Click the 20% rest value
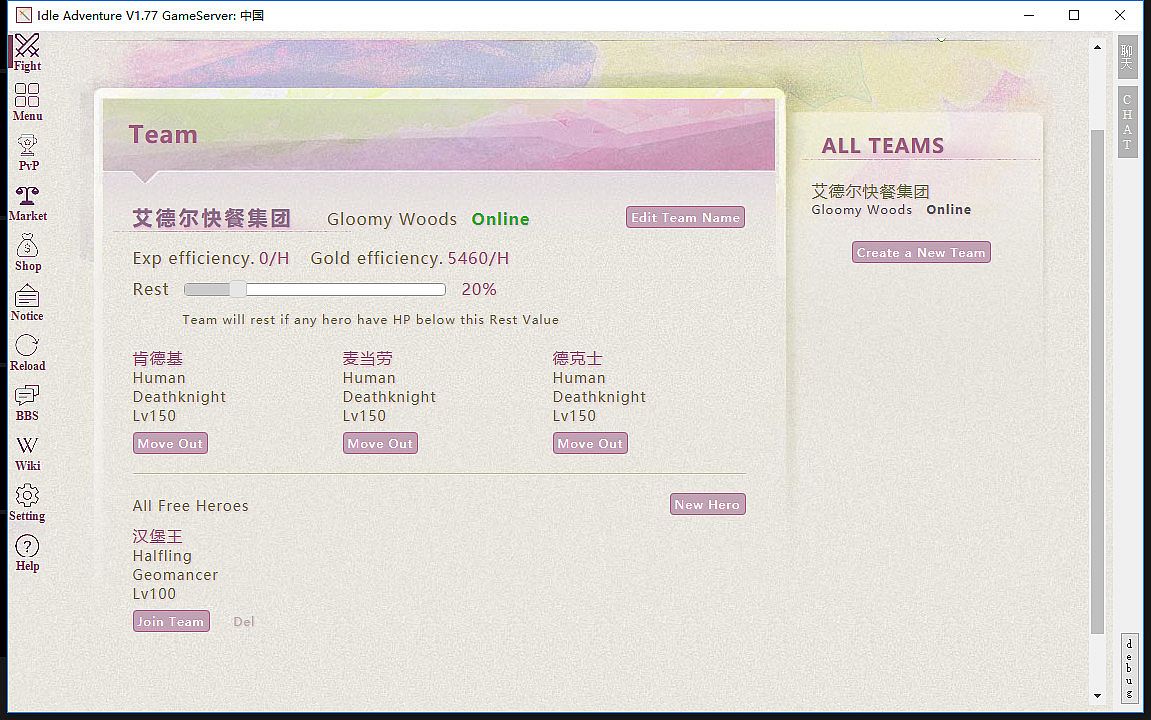This screenshot has height=720, width=1151. pyautogui.click(x=479, y=289)
